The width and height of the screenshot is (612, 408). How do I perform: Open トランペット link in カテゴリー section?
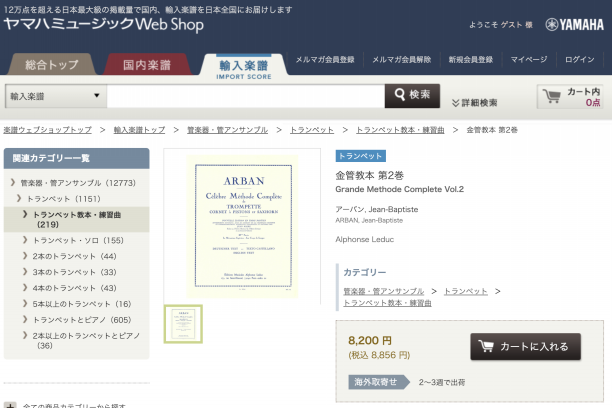[466, 291]
